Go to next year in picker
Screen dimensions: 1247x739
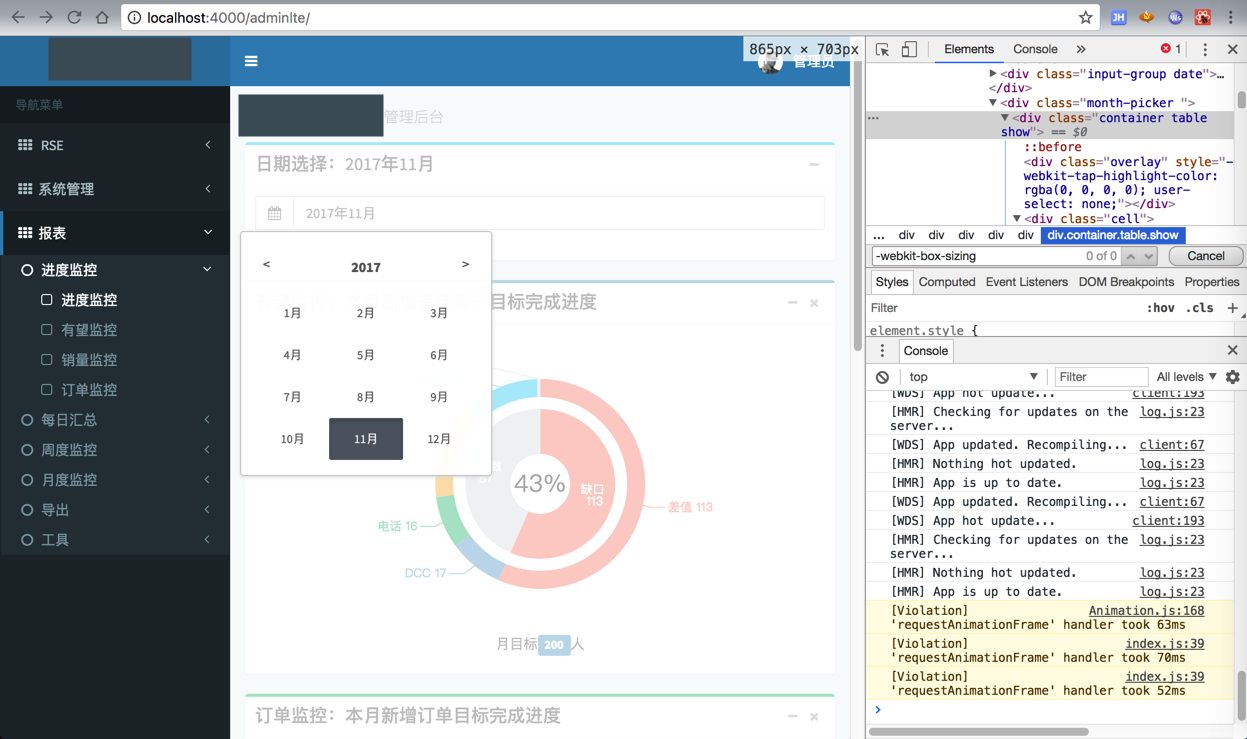pyautogui.click(x=465, y=265)
